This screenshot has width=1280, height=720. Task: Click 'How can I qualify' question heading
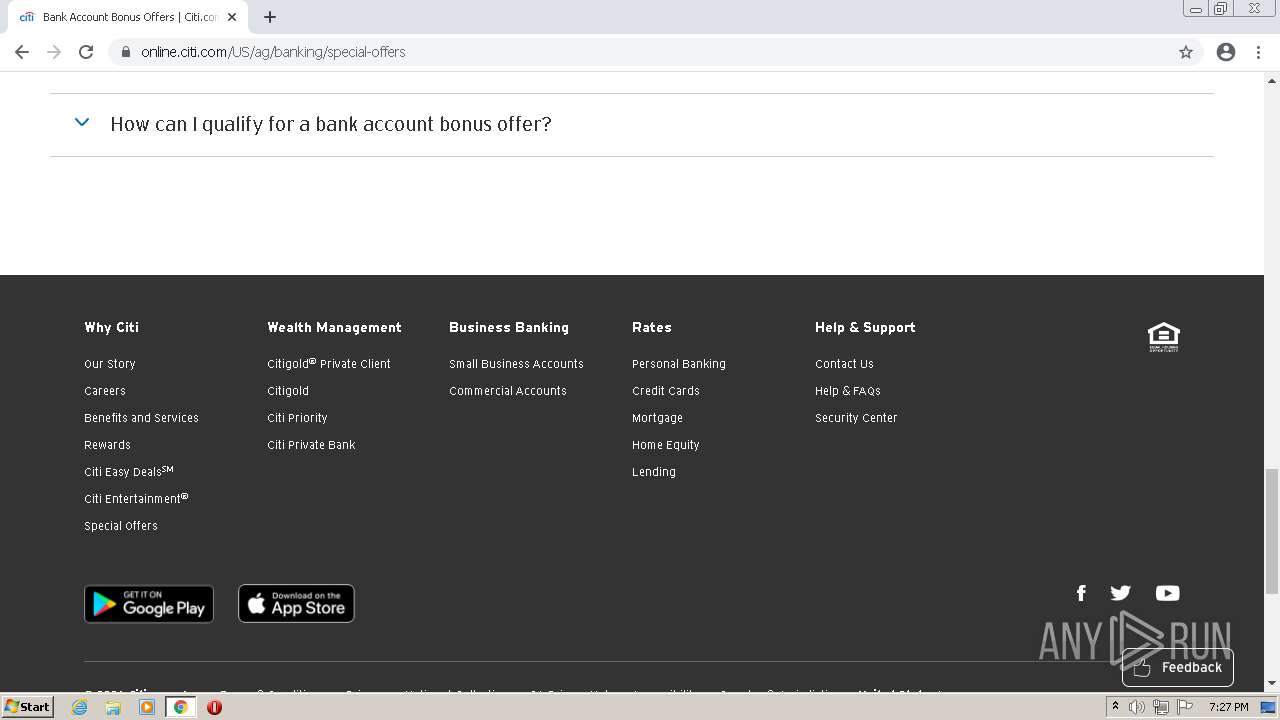(331, 124)
